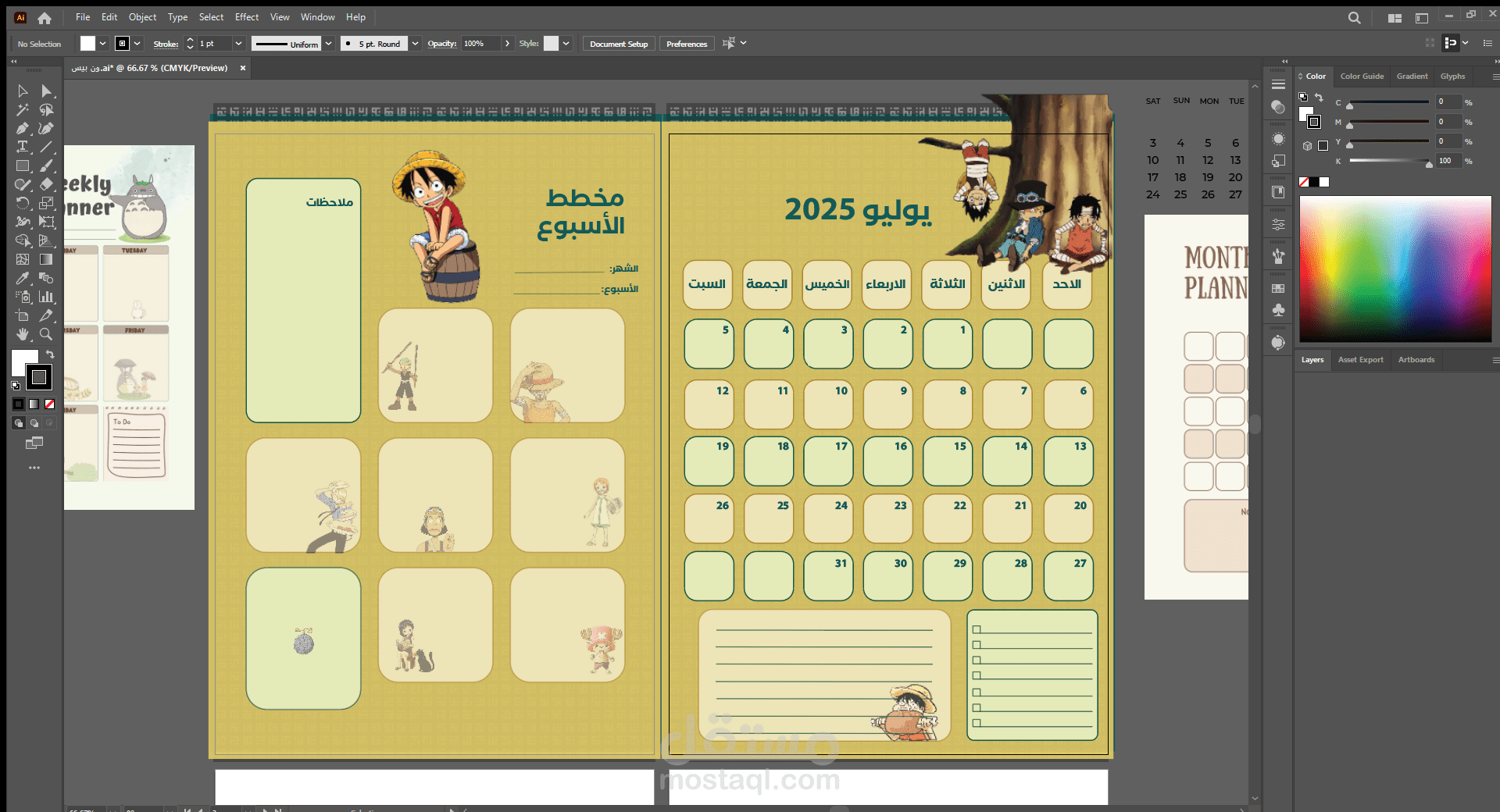Click the Document Setup button

click(619, 44)
